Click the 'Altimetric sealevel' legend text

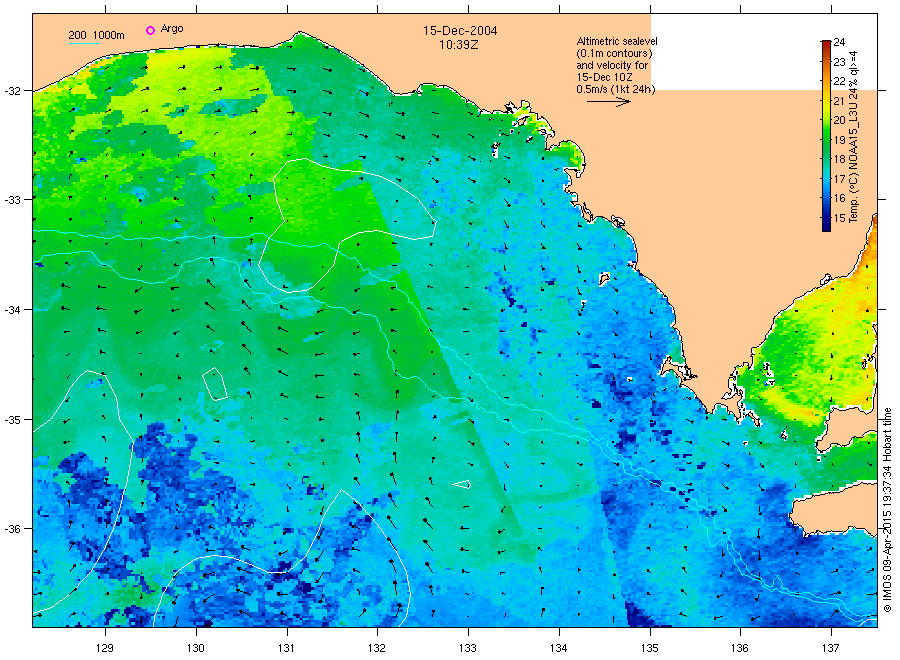(x=617, y=41)
